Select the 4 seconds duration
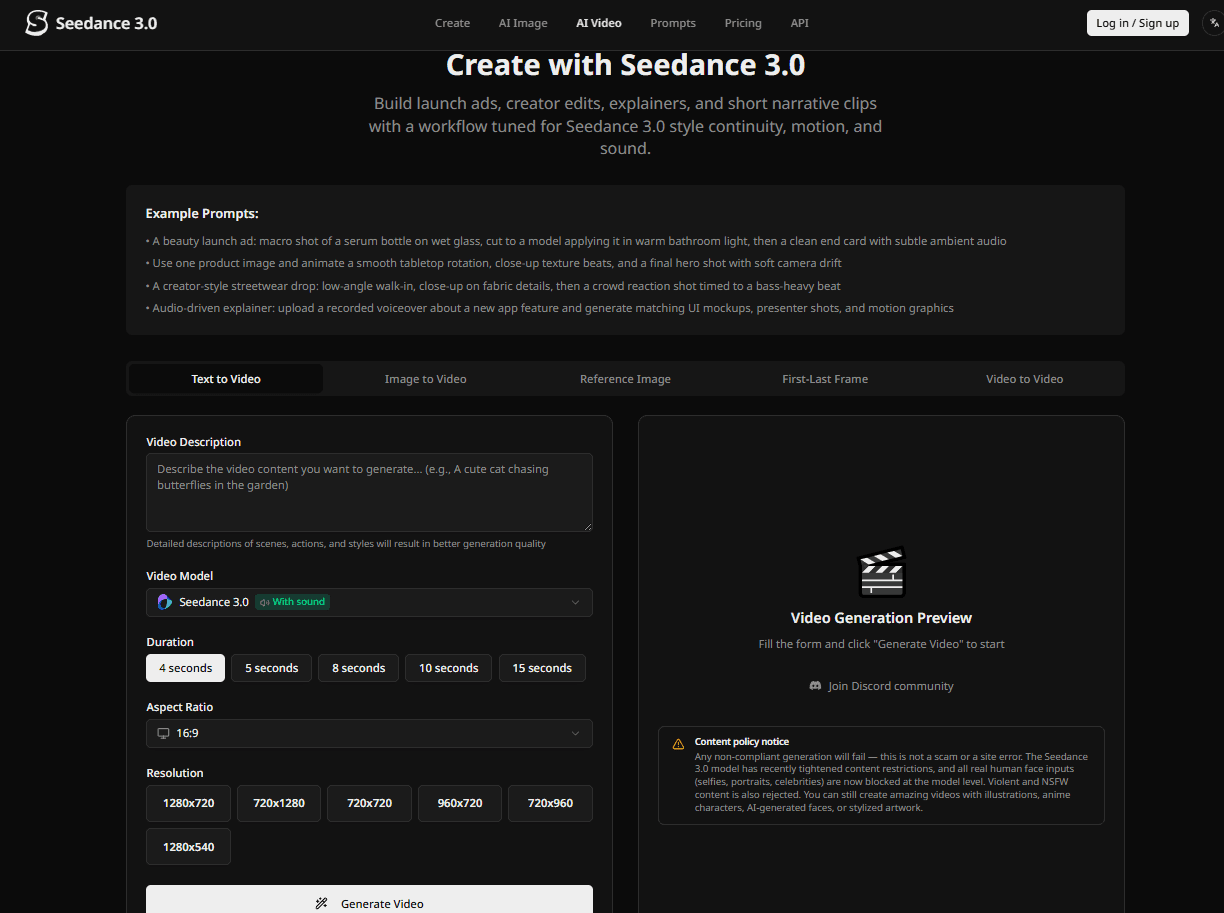Screen dimensions: 1224x913 [x=185, y=668]
